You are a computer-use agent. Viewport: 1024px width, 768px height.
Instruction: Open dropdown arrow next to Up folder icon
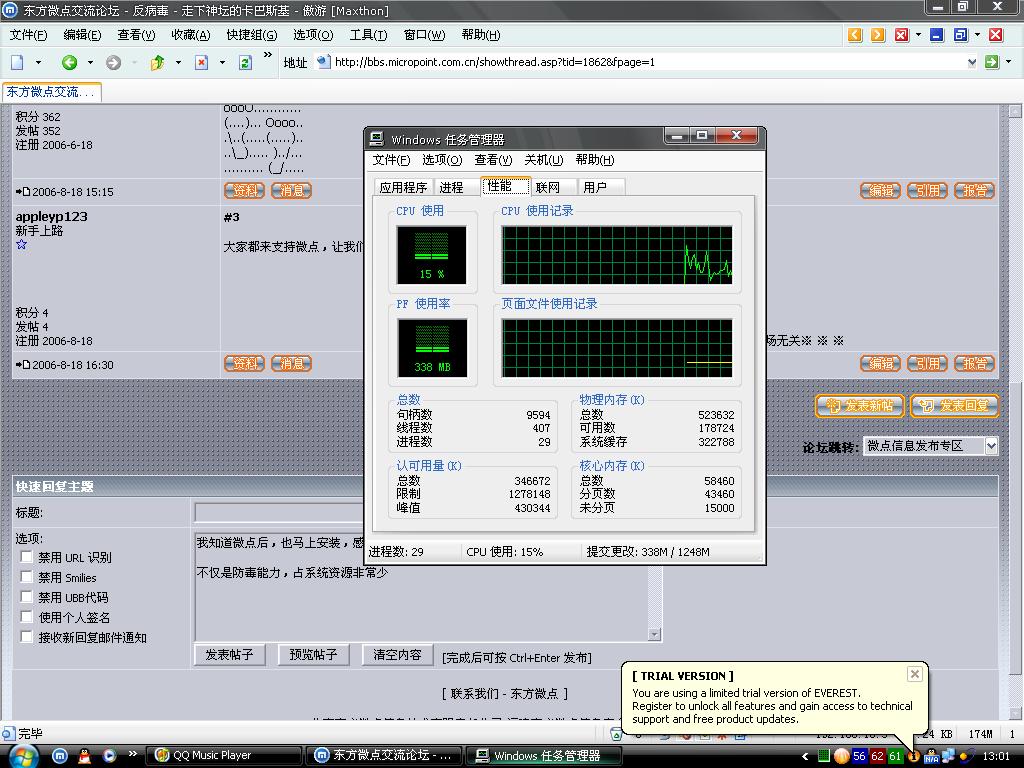pos(178,63)
